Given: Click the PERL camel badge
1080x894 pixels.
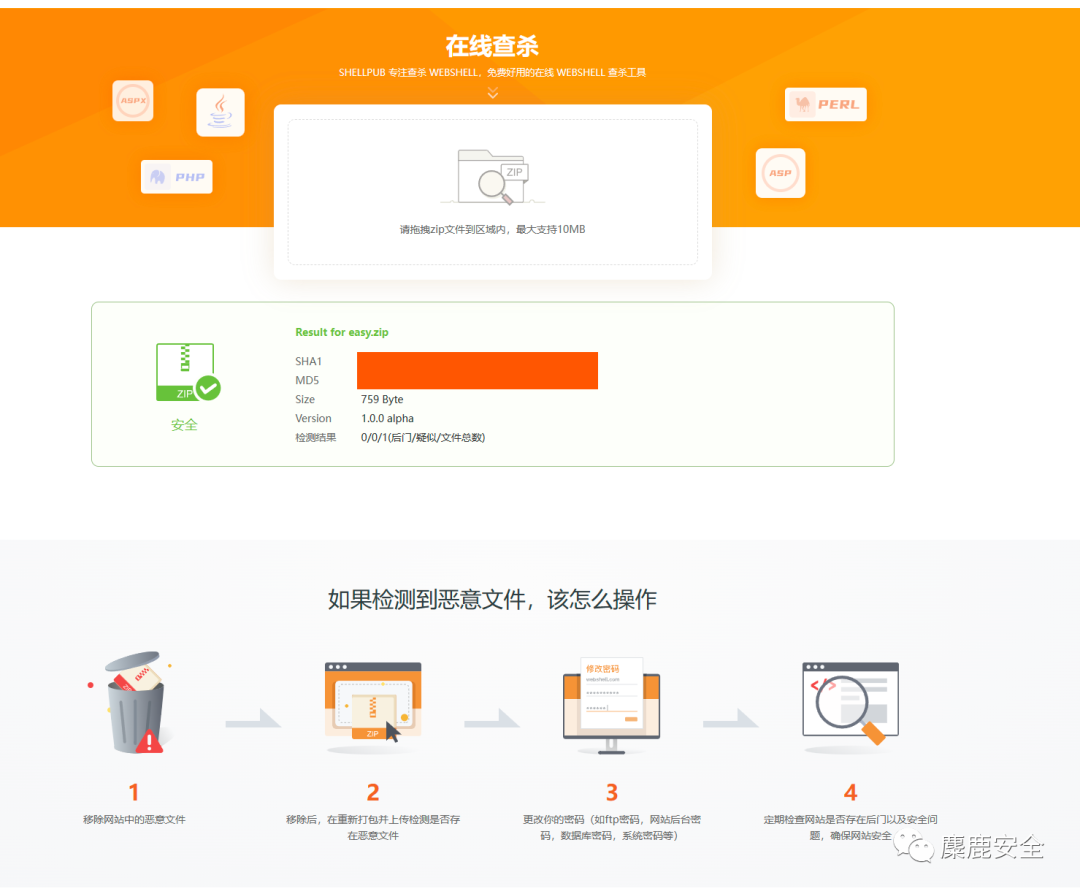Looking at the screenshot, I should coord(826,104).
